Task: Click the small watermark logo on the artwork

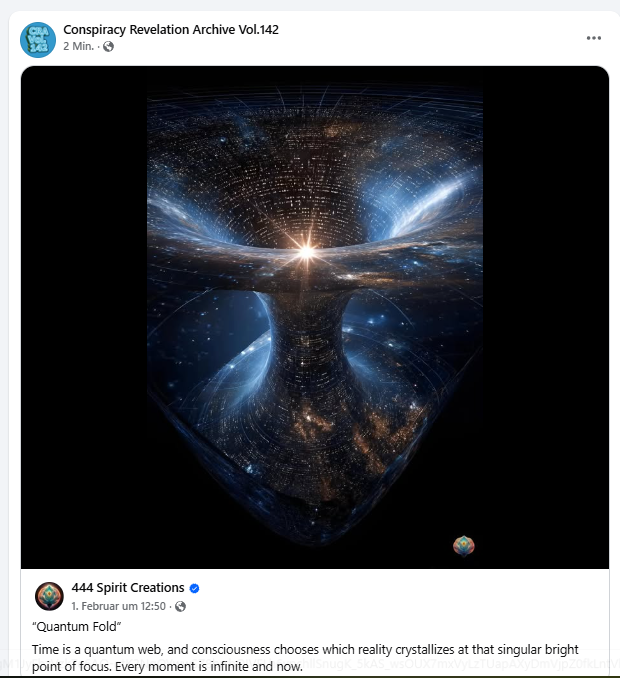Action: click(463, 545)
